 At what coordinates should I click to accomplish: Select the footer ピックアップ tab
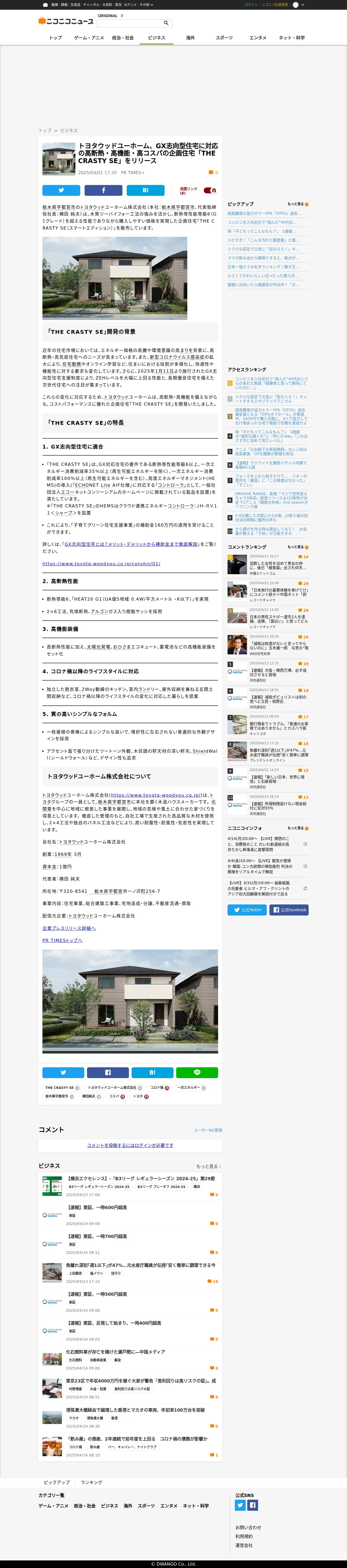56,1482
